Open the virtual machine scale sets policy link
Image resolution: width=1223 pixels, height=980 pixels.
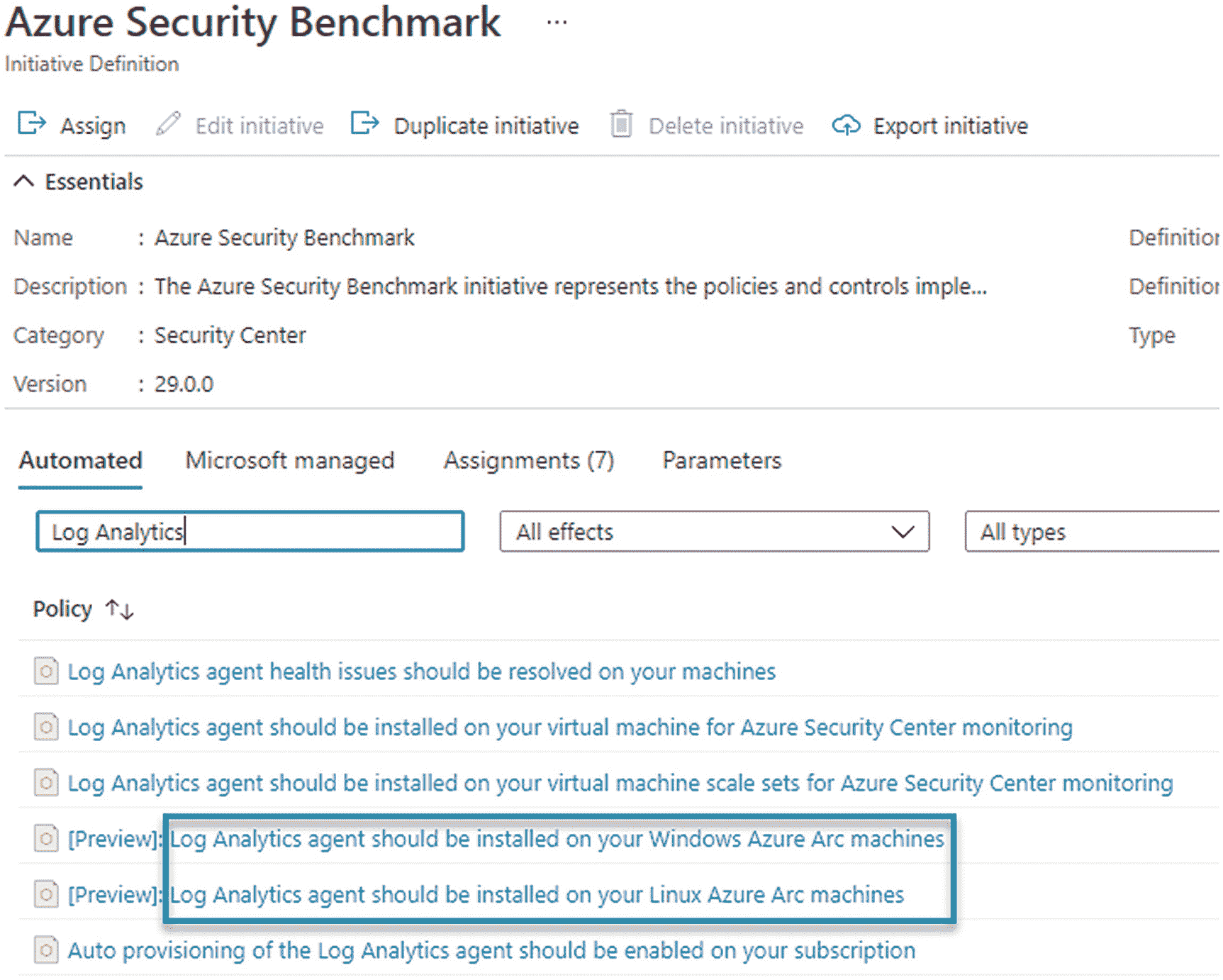tap(620, 783)
